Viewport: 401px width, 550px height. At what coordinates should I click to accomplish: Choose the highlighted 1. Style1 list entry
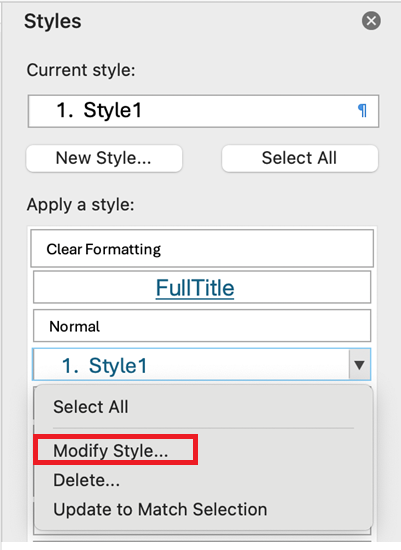(191, 365)
